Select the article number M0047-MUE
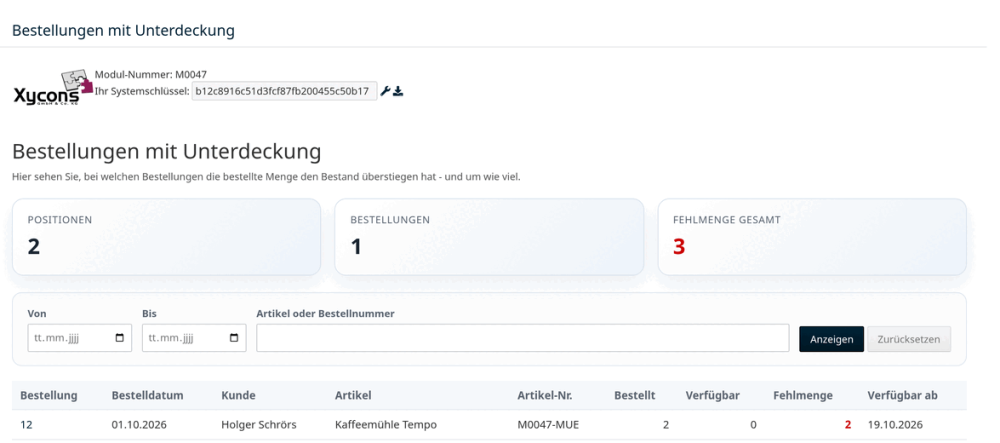 click(548, 425)
